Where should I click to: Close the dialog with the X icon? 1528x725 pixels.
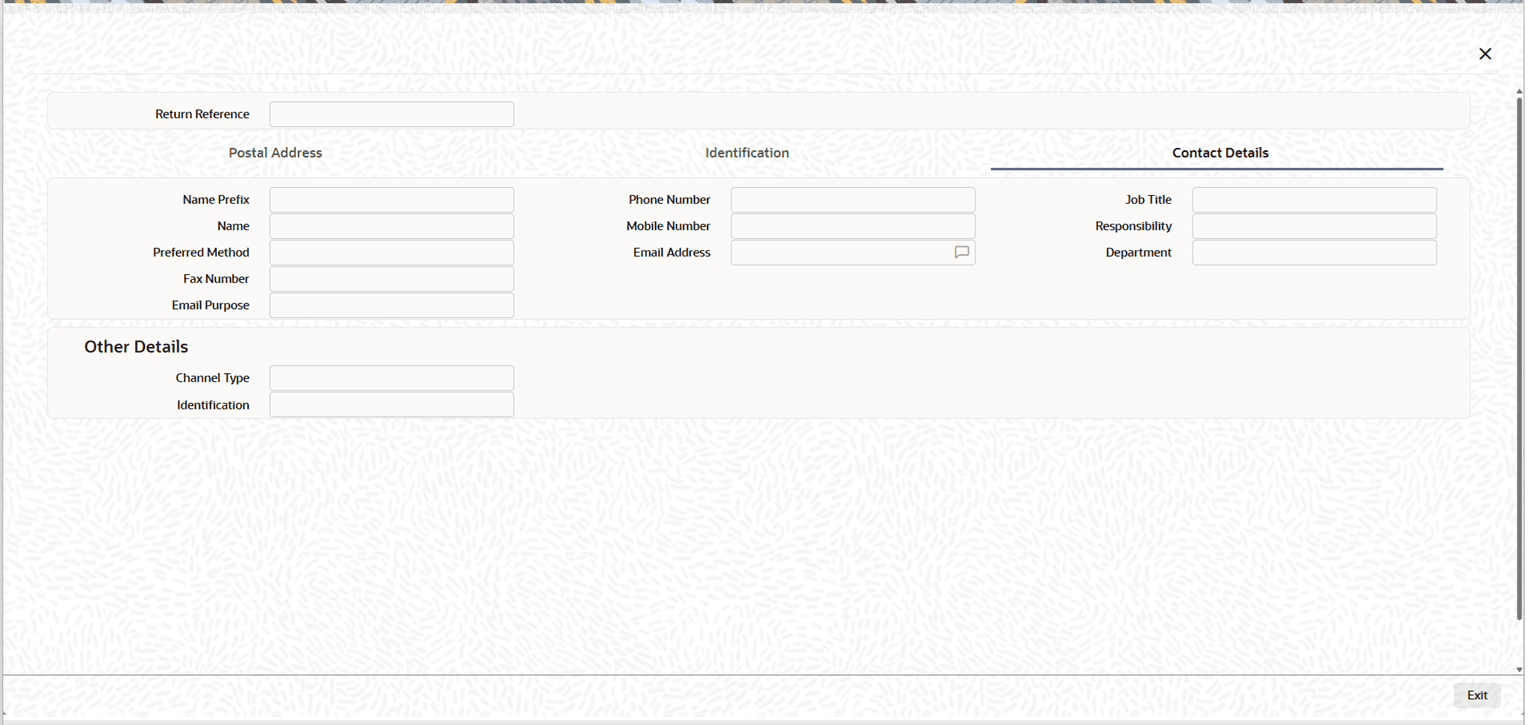coord(1485,54)
